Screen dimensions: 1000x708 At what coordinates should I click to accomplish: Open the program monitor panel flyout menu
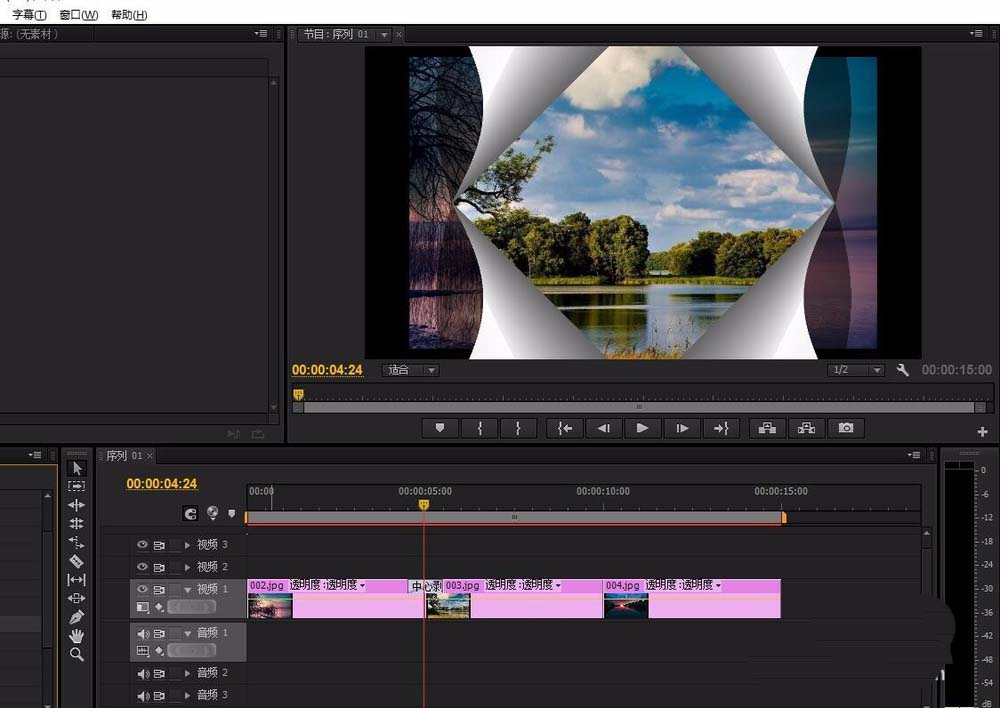click(976, 34)
